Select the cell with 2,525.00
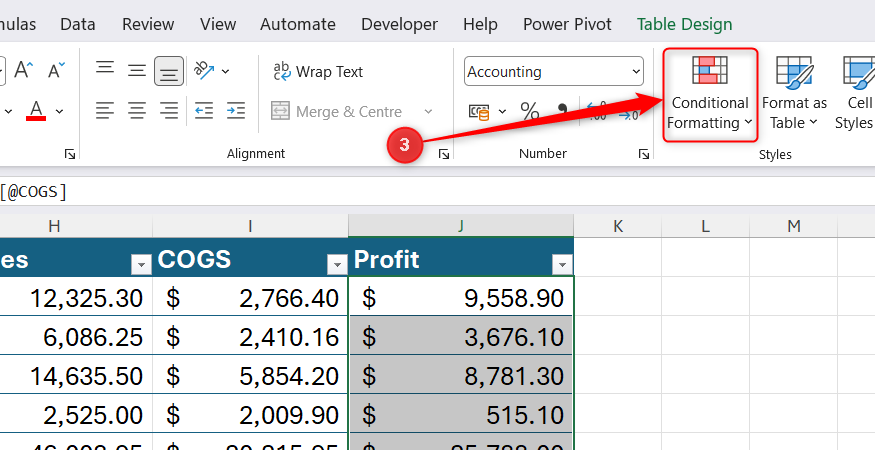This screenshot has height=450, width=875. [76, 414]
